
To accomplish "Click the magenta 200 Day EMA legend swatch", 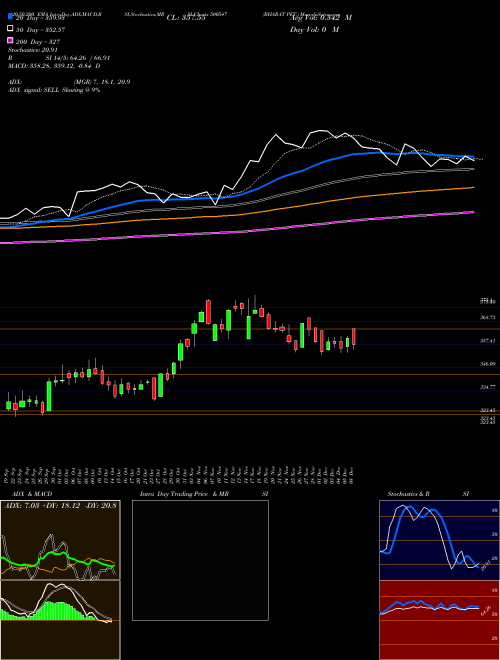I will click(x=11, y=41).
